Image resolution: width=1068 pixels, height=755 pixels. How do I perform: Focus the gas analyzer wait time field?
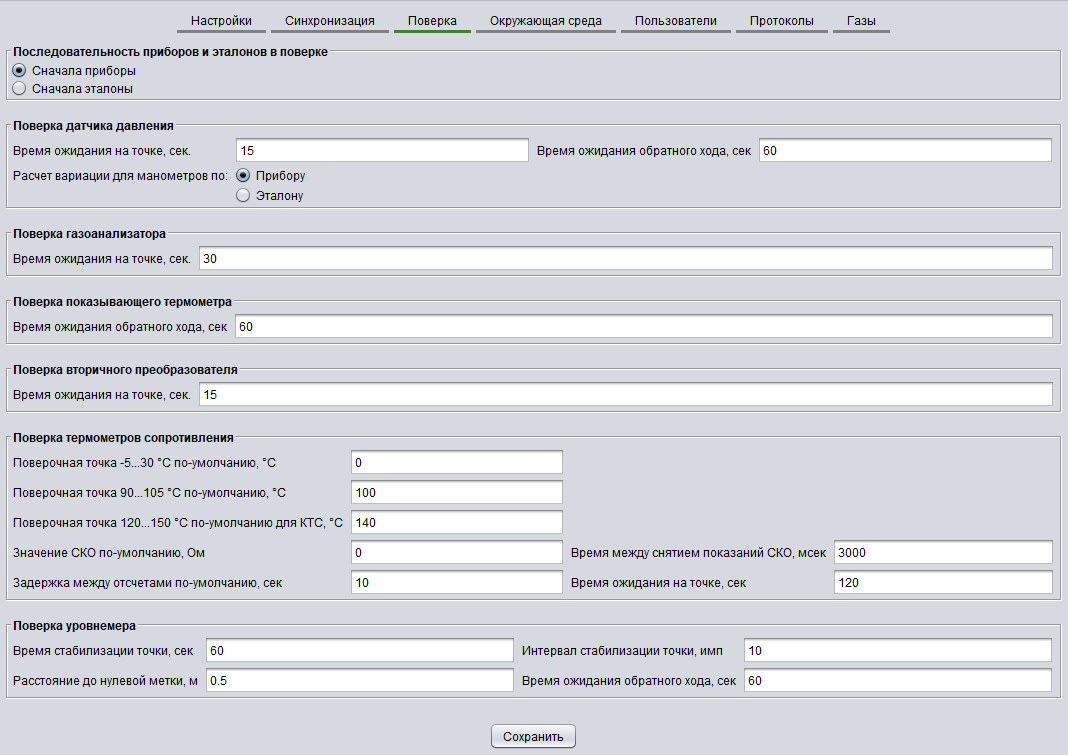coord(625,259)
